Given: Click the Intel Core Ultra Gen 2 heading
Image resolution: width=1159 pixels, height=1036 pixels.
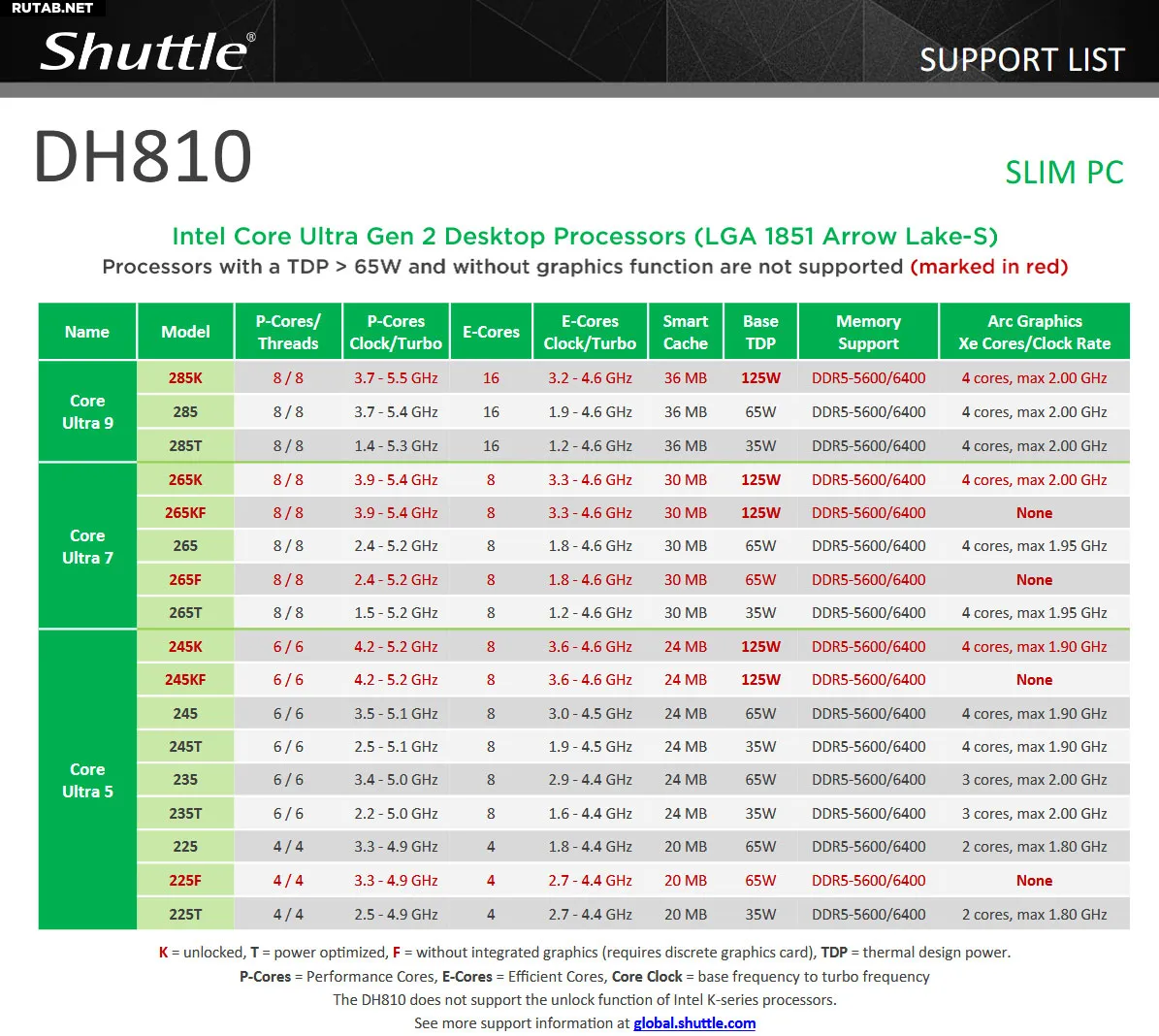Looking at the screenshot, I should 585,236.
